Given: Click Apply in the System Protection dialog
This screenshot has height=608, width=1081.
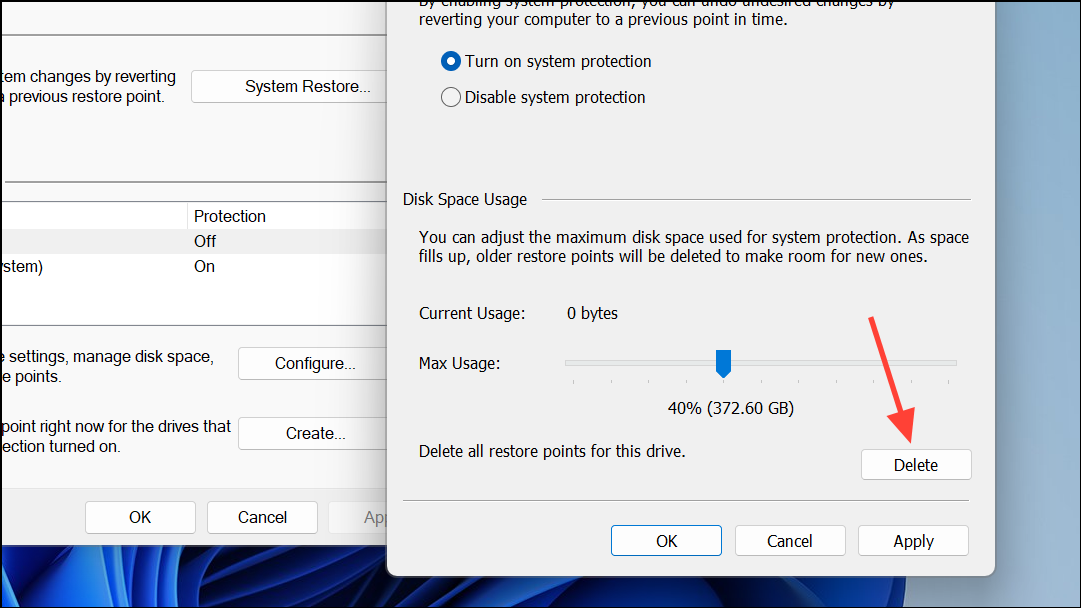Looking at the screenshot, I should point(912,540).
